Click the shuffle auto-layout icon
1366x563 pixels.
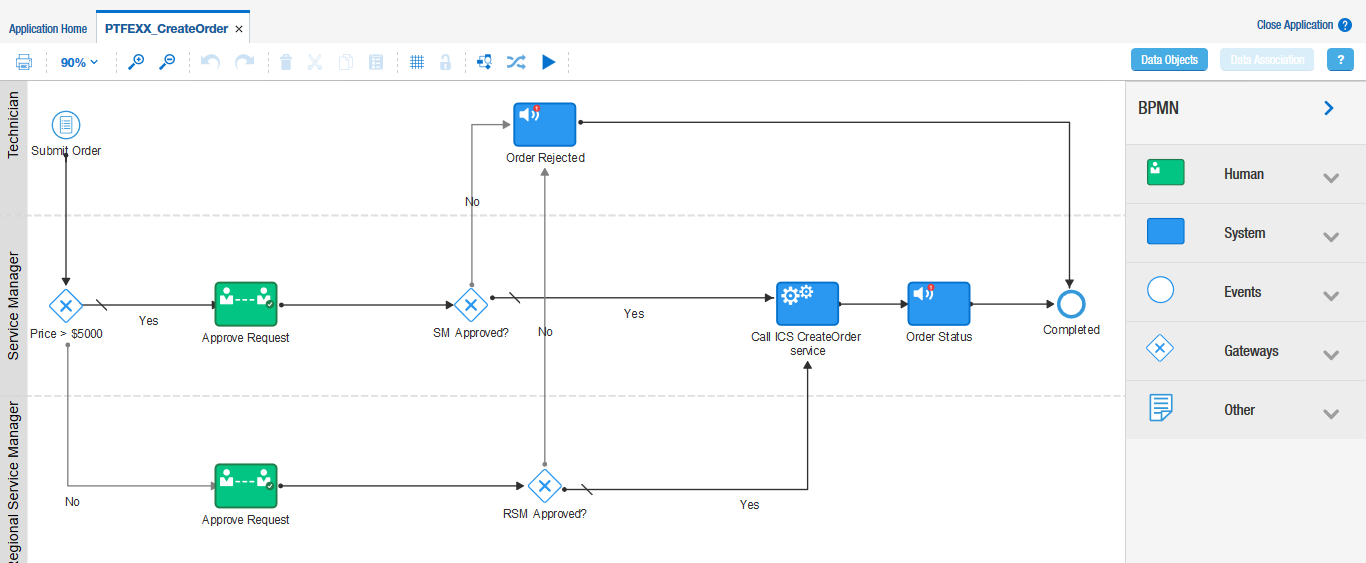pos(515,62)
